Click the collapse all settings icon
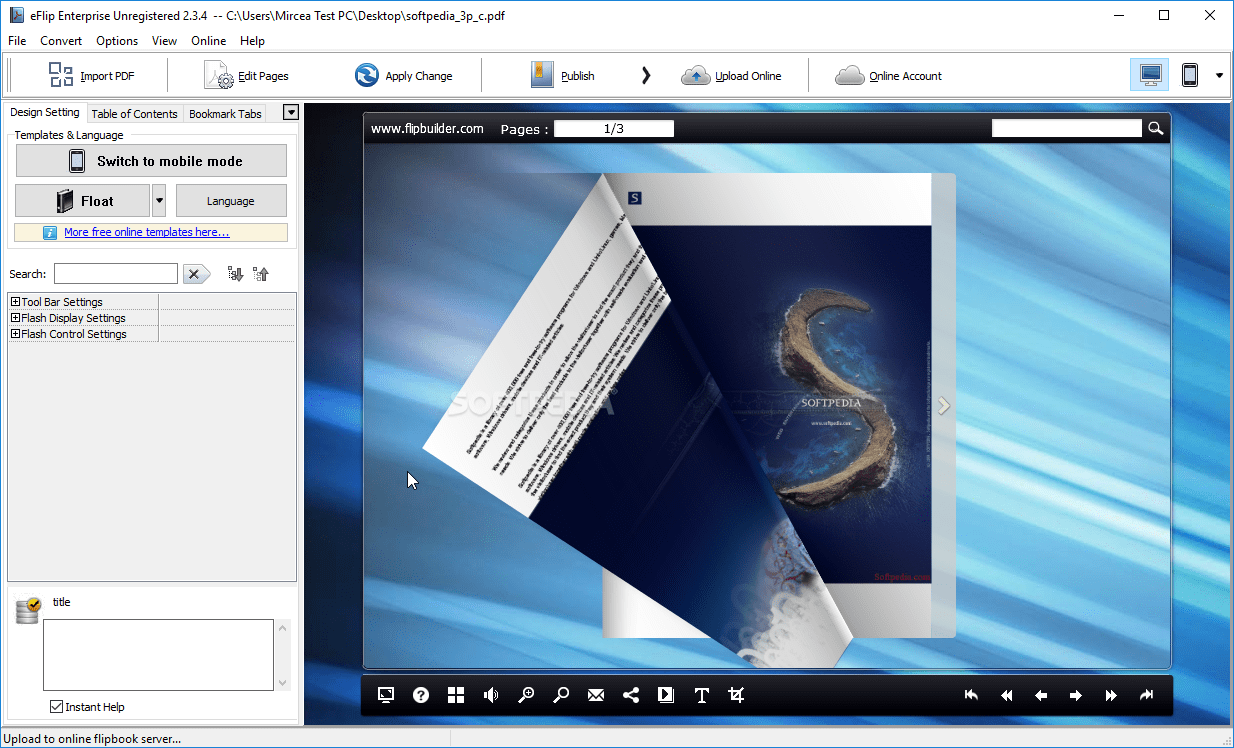 click(x=261, y=274)
